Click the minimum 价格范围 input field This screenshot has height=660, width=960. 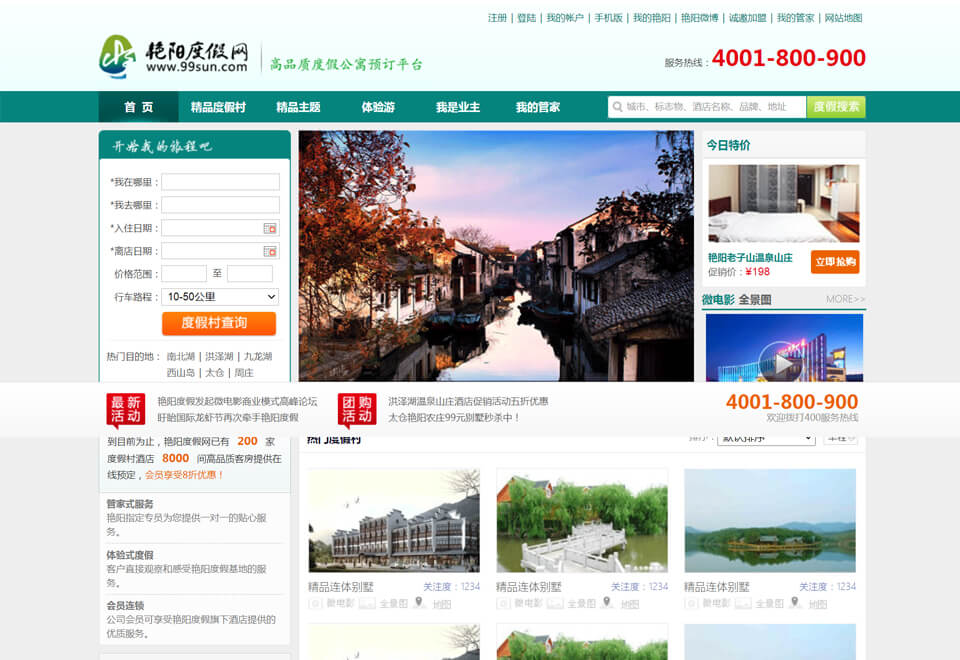click(x=184, y=274)
